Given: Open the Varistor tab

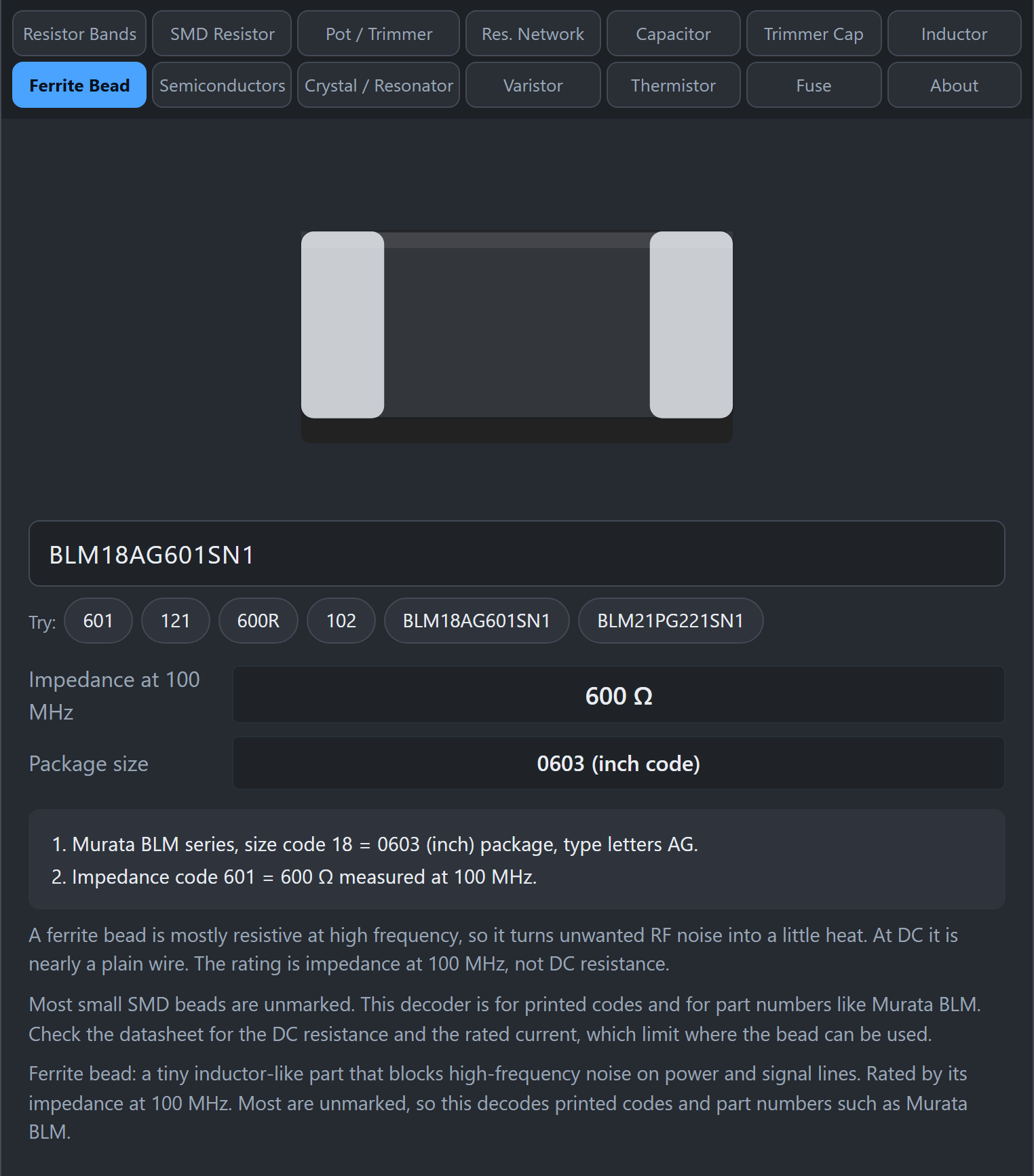Looking at the screenshot, I should point(533,85).
